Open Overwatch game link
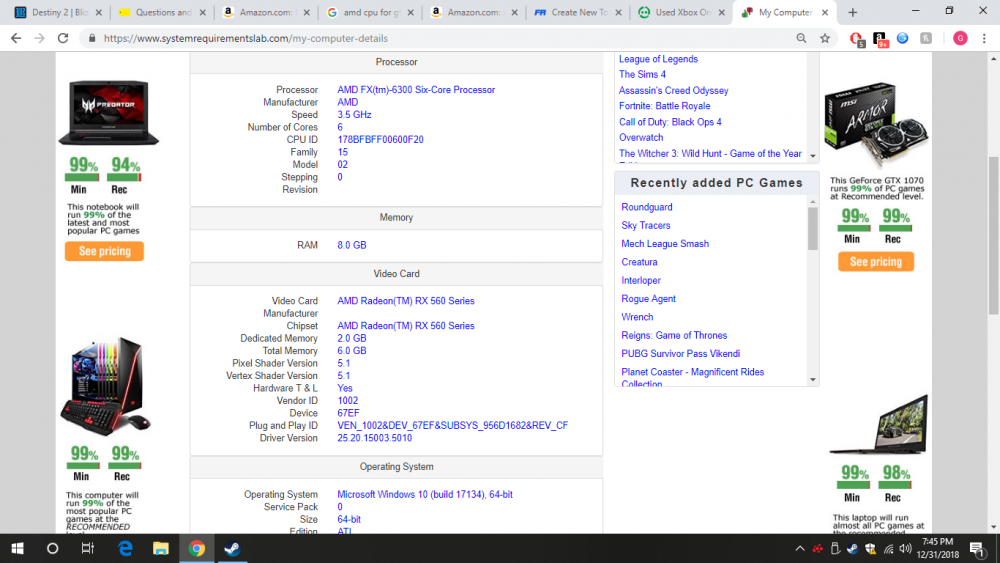This screenshot has width=1000, height=563. tap(641, 137)
